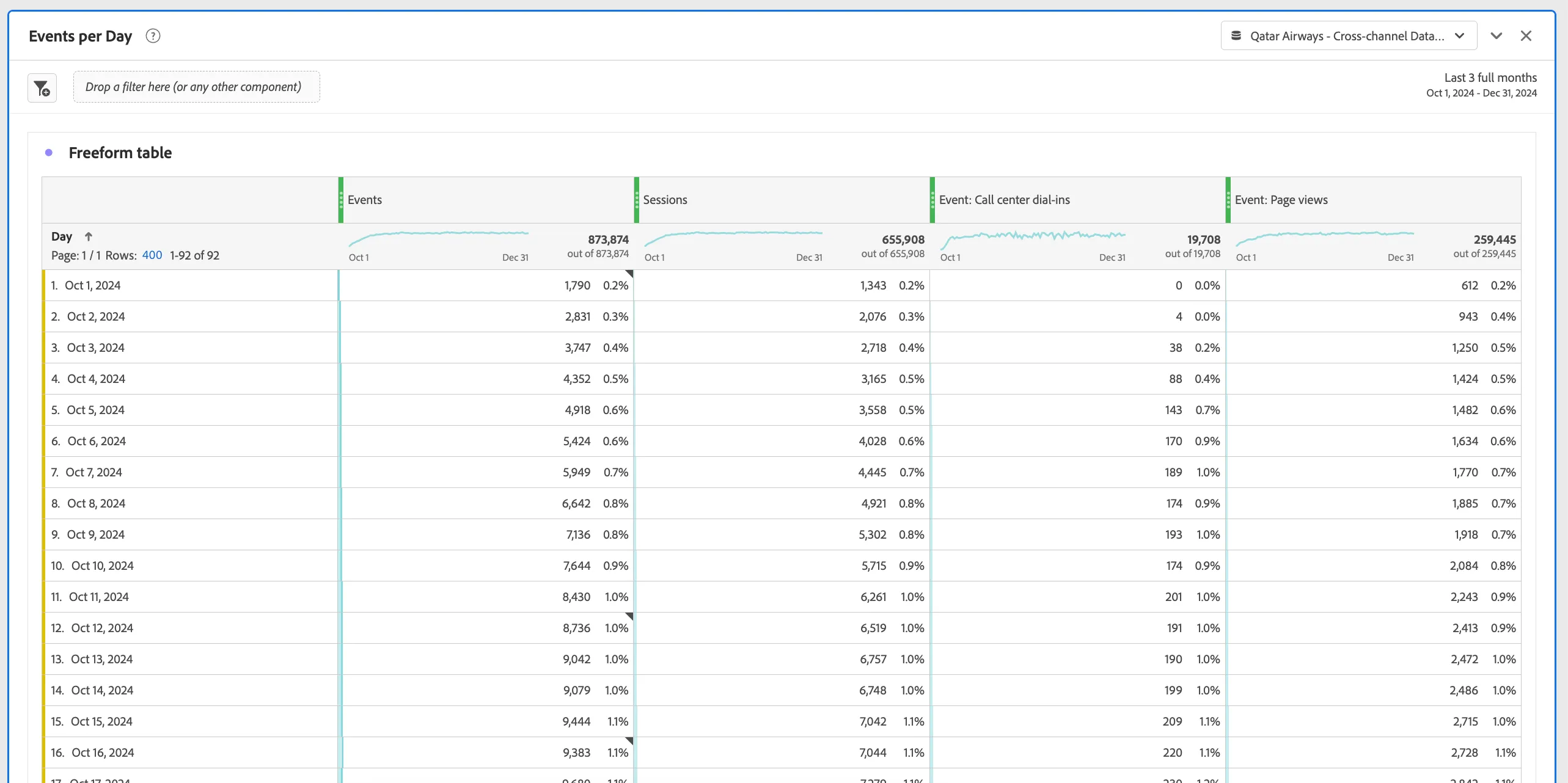Screen dimensions: 1568x783
Task: Click the Day column sort arrow
Action: [x=89, y=236]
